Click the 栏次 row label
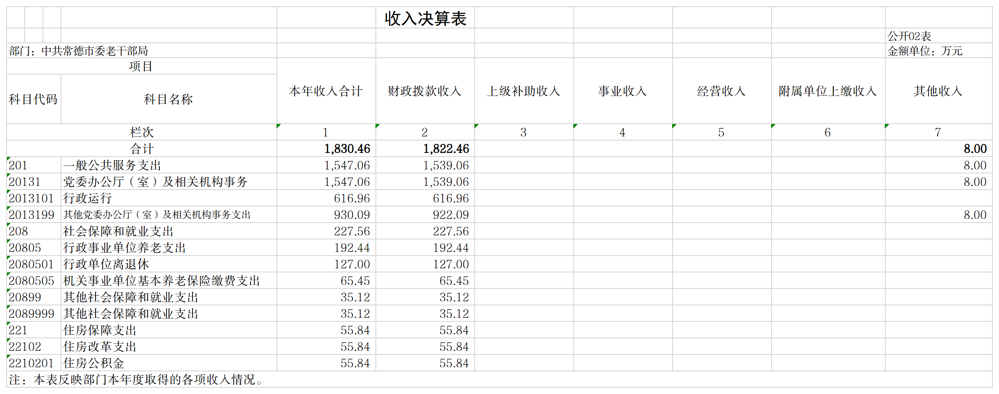Viewport: 999px width, 394px height. point(141,133)
